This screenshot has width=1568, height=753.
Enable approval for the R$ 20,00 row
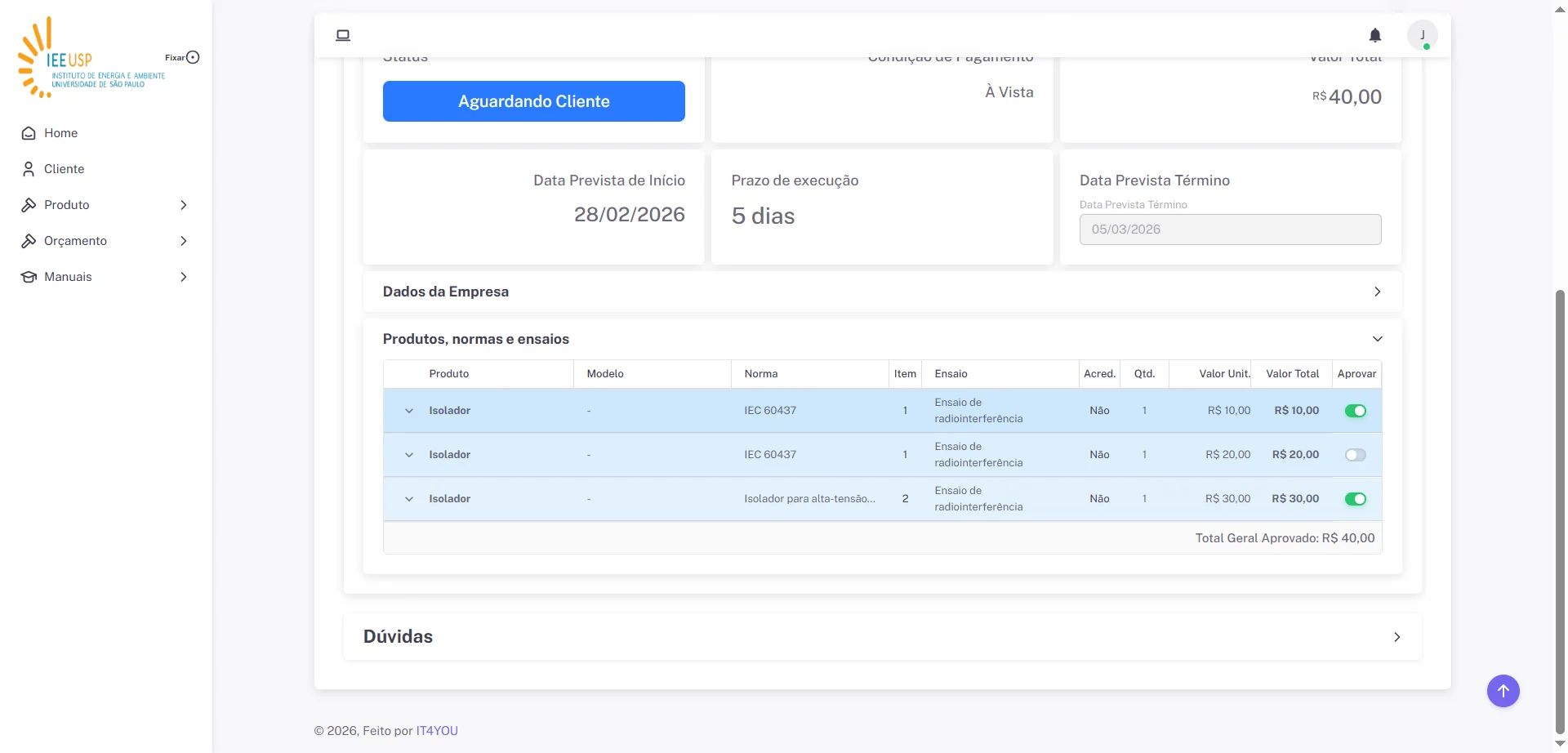pos(1356,455)
